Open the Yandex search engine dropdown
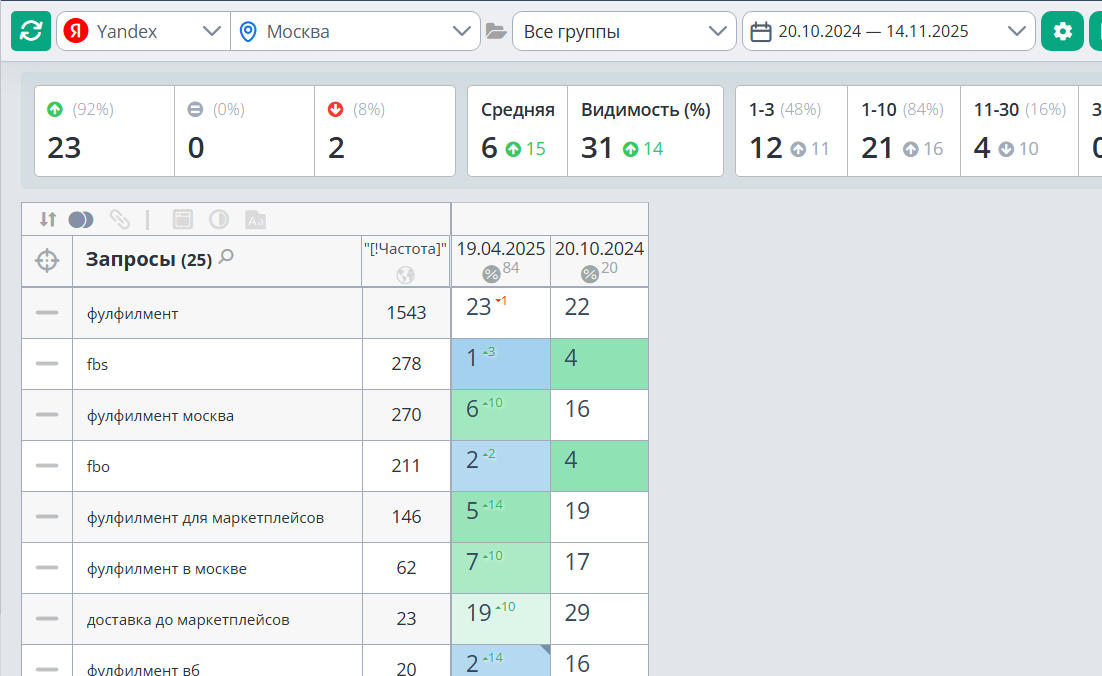 (143, 31)
